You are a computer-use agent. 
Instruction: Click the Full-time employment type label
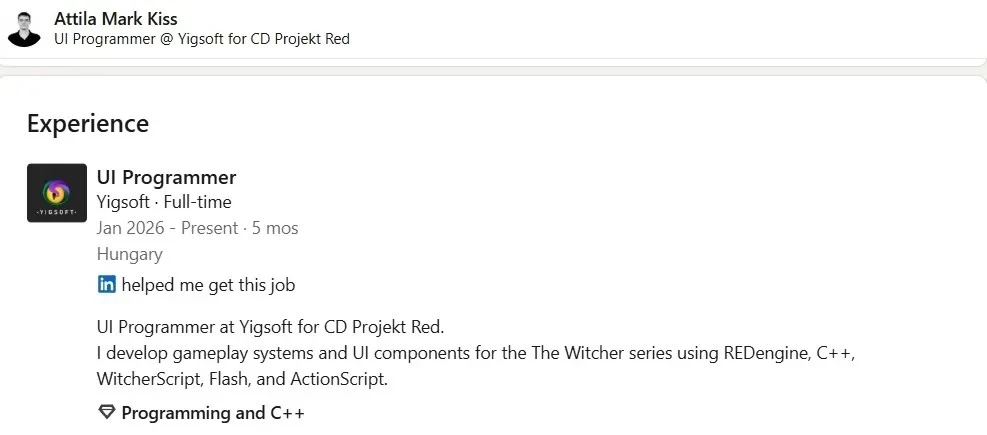[x=197, y=202]
